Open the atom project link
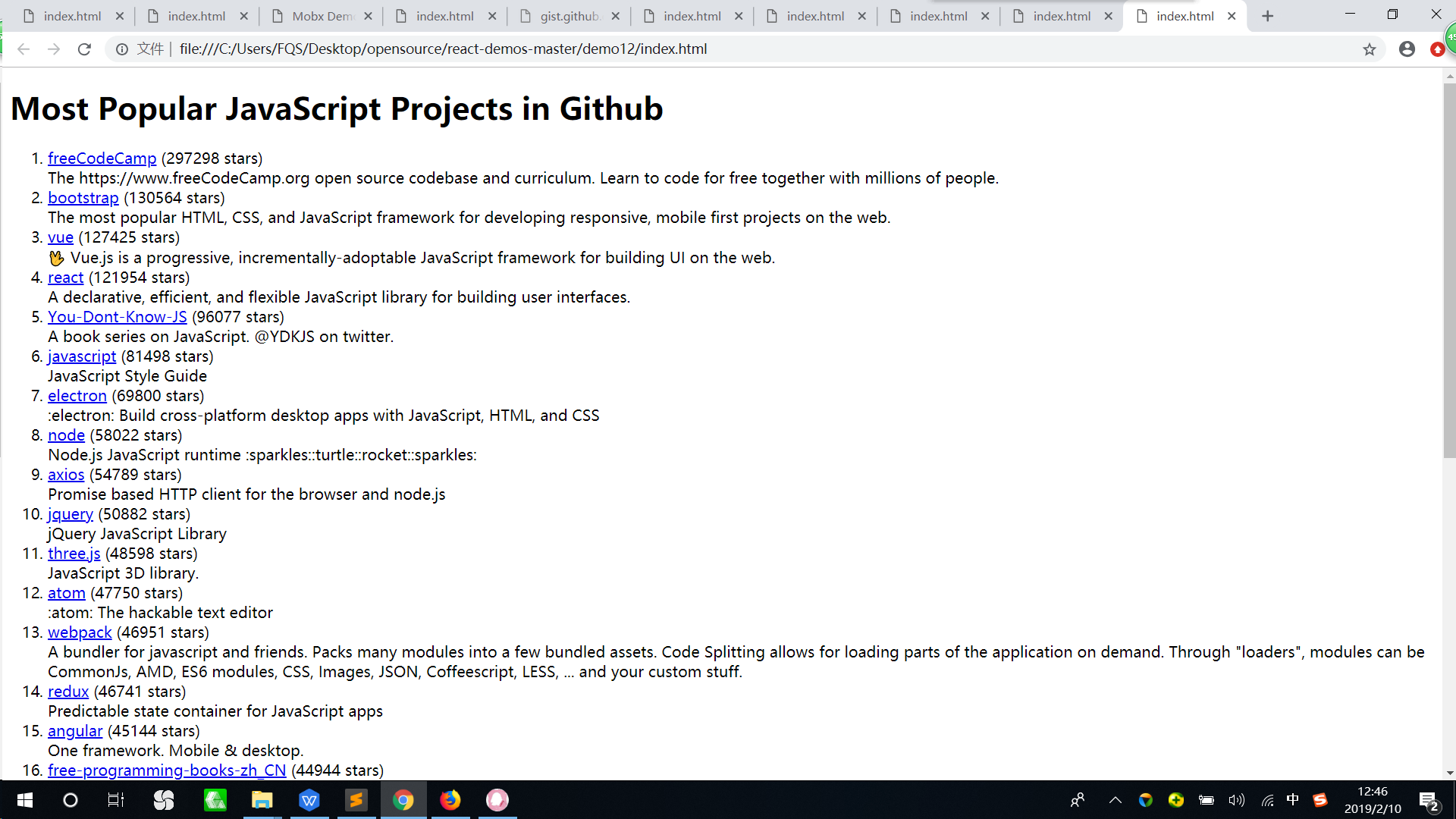 67,593
